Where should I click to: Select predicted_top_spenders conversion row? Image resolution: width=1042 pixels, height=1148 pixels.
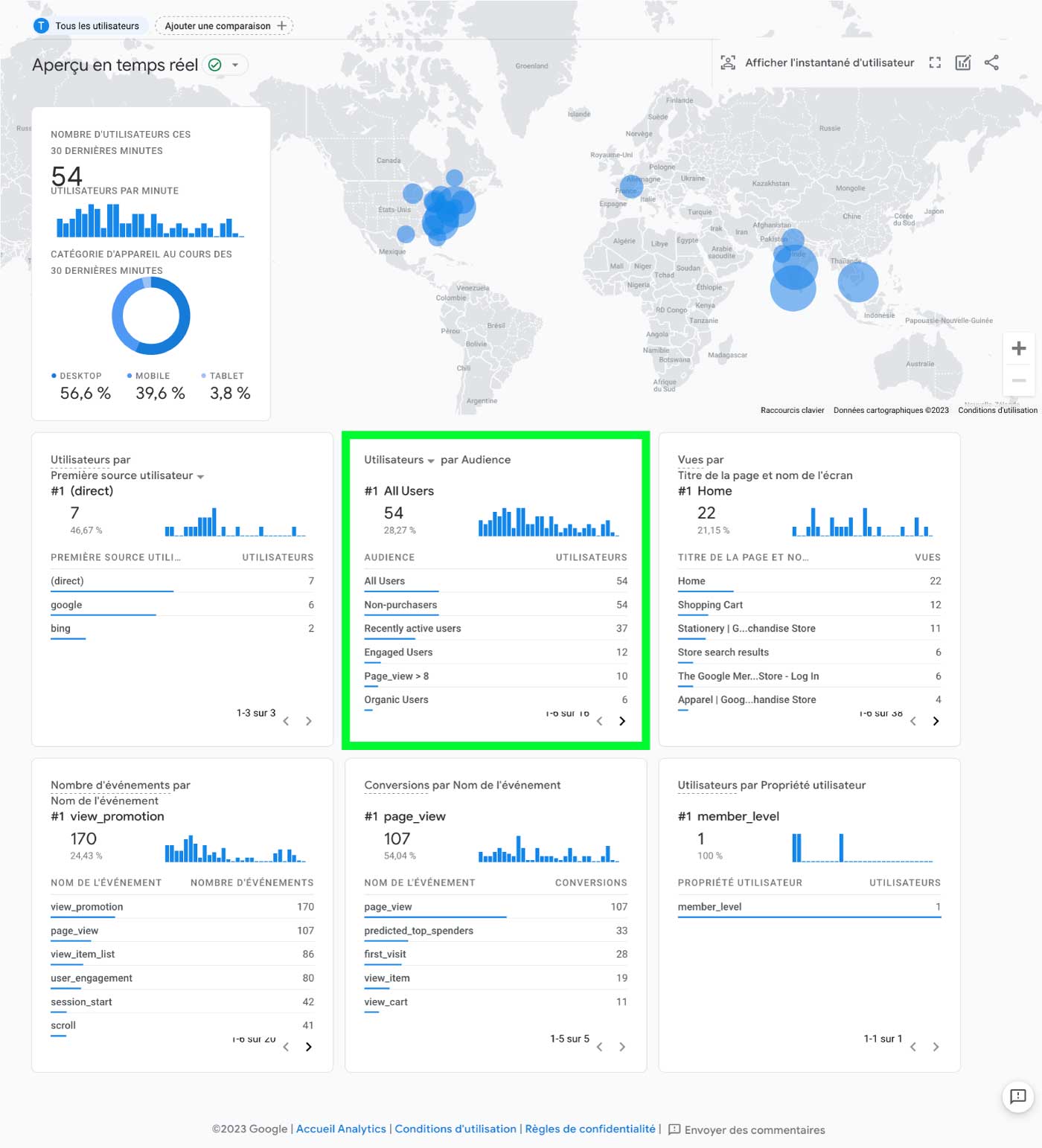pyautogui.click(x=496, y=931)
